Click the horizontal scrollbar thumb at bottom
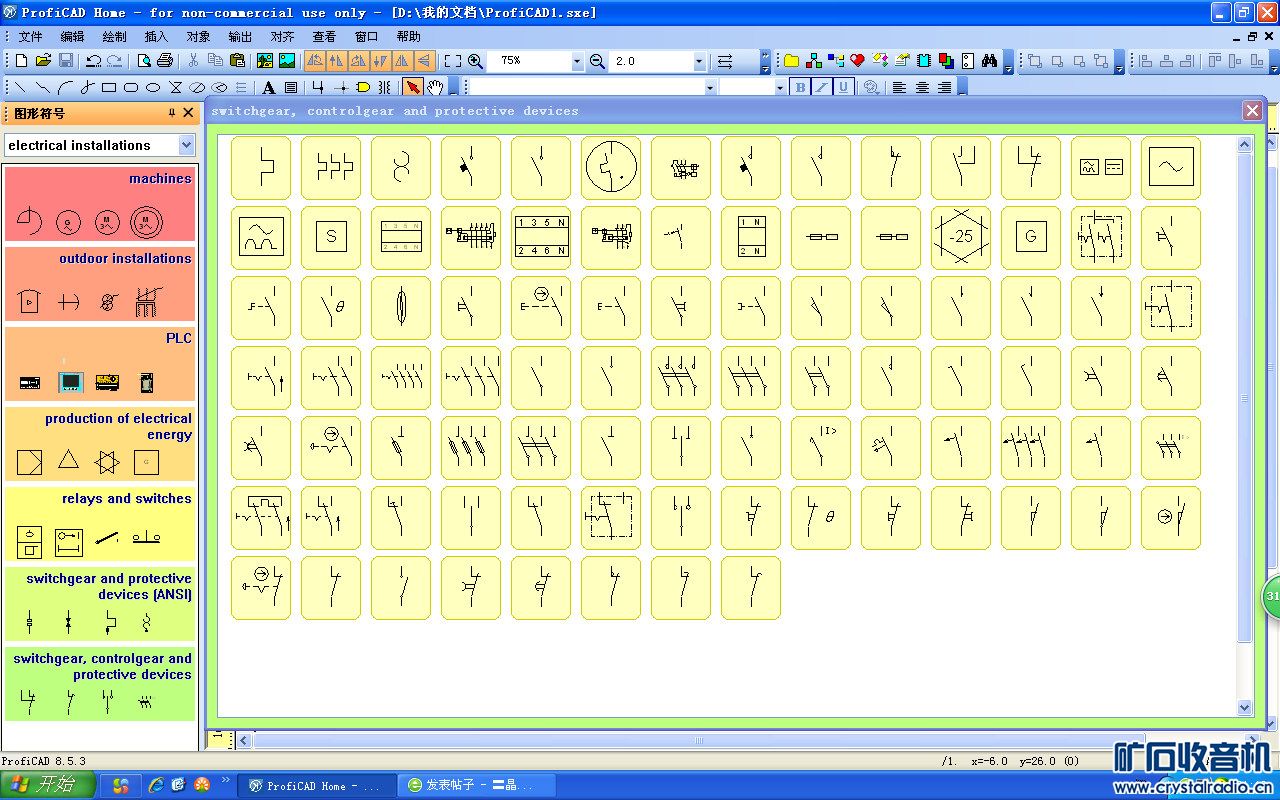Image resolution: width=1280 pixels, height=800 pixels. pyautogui.click(x=699, y=741)
